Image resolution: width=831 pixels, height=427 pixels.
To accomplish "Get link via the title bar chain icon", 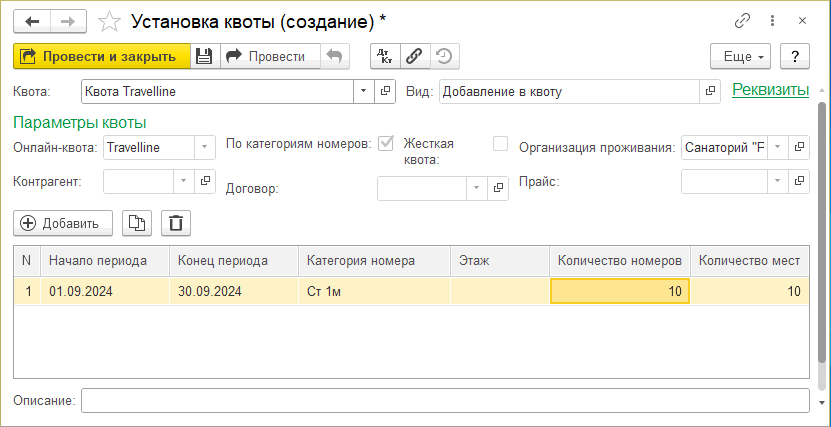I will click(x=742, y=21).
